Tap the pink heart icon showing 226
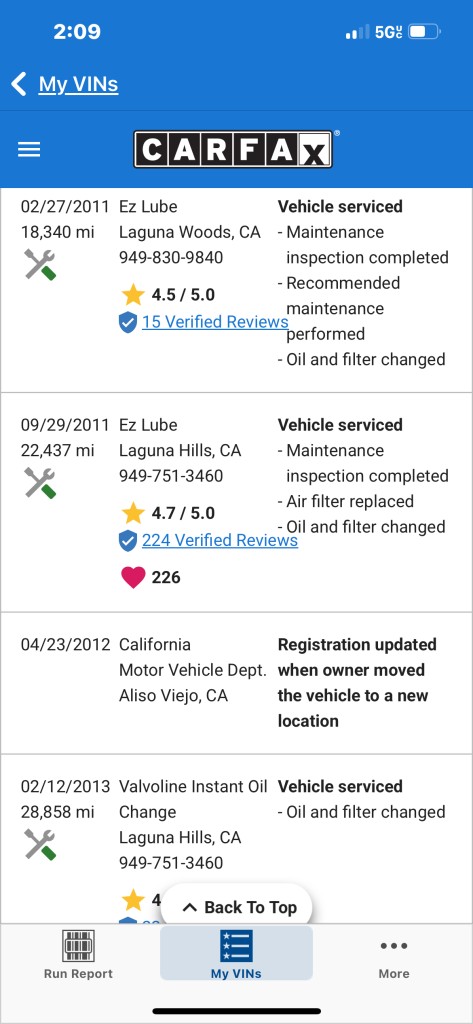Viewport: 473px width, 1024px height. point(133,577)
